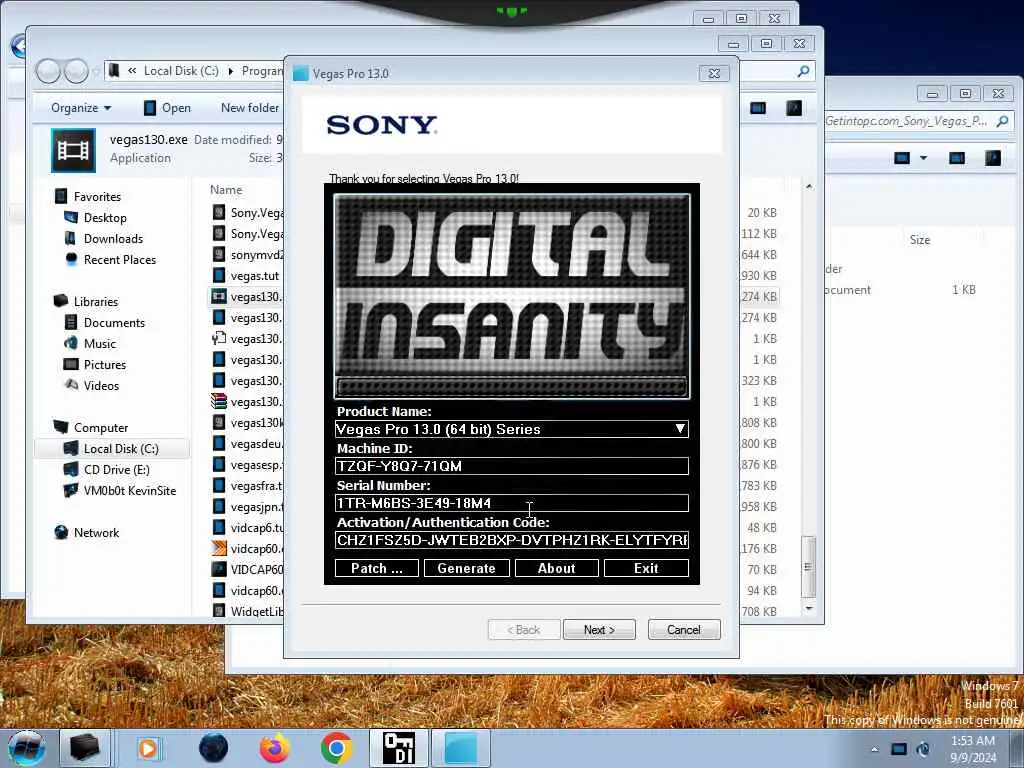This screenshot has width=1024, height=768.
Task: Click the preview pane icon in Explorer toolbar
Action: [x=758, y=108]
